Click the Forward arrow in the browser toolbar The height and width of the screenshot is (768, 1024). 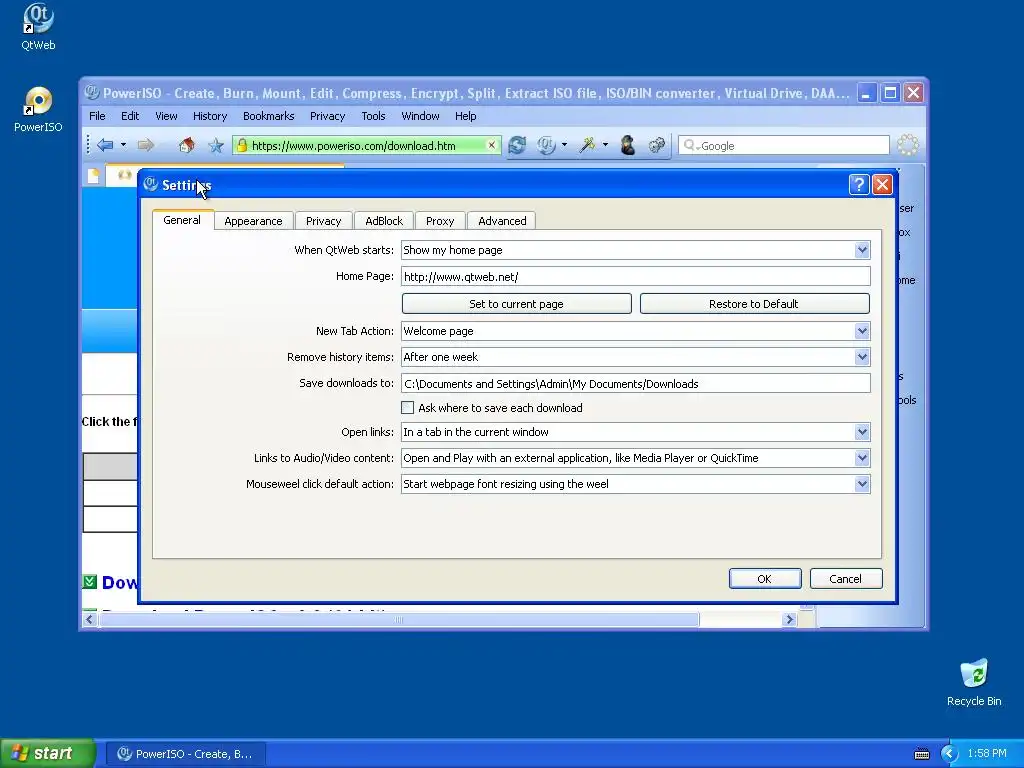coord(146,145)
